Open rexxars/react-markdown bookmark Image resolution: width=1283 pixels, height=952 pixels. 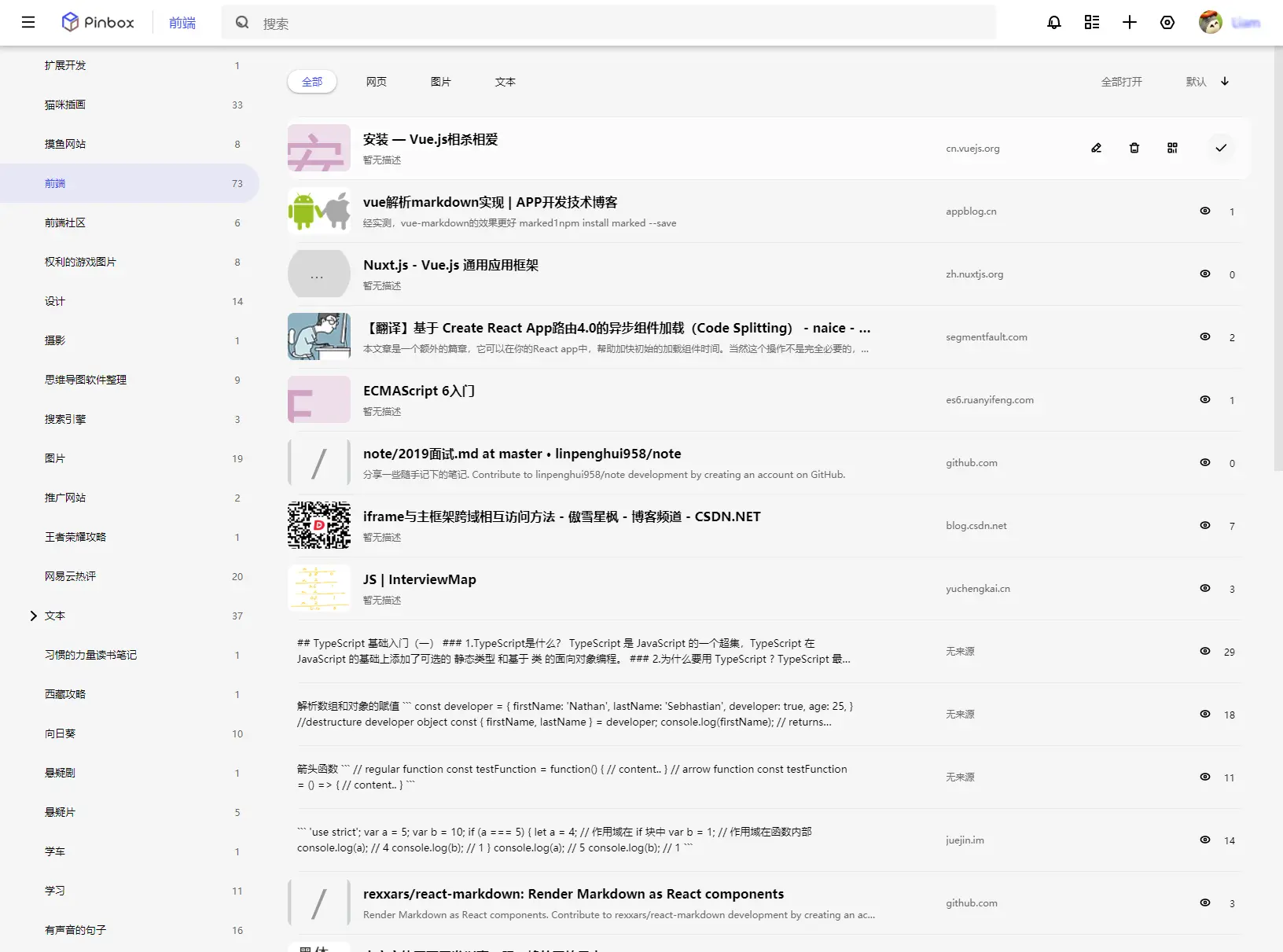click(574, 894)
